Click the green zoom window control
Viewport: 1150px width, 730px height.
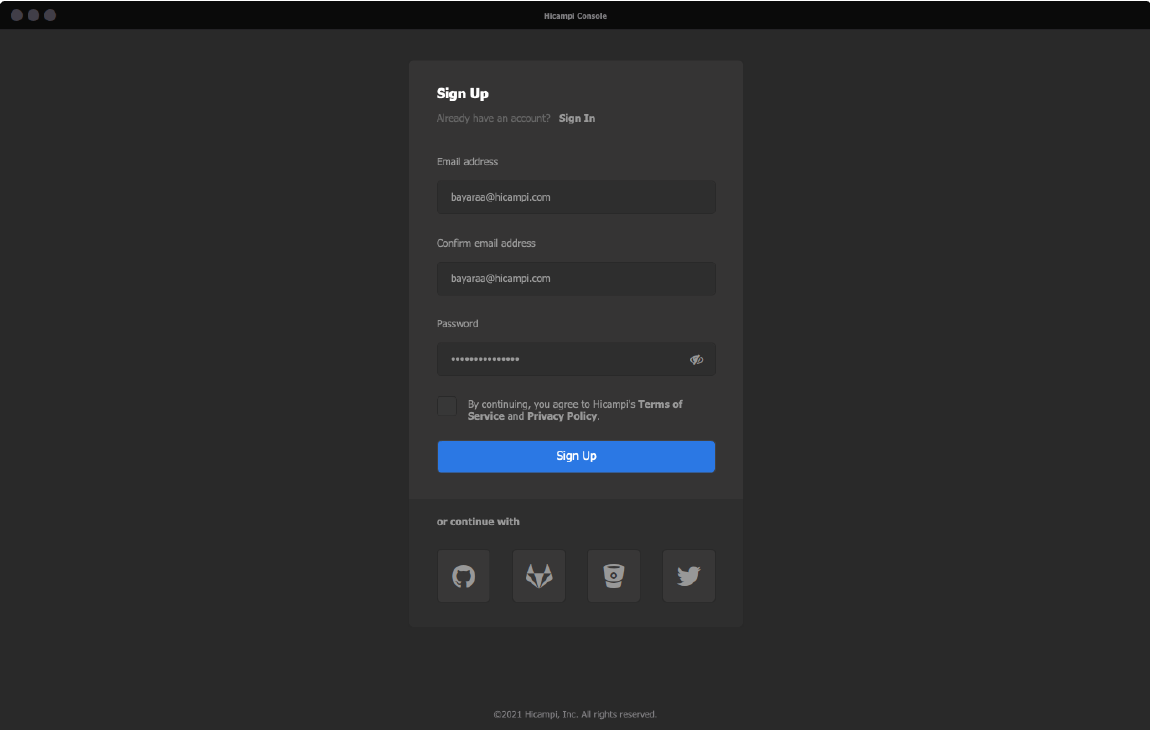[x=49, y=15]
